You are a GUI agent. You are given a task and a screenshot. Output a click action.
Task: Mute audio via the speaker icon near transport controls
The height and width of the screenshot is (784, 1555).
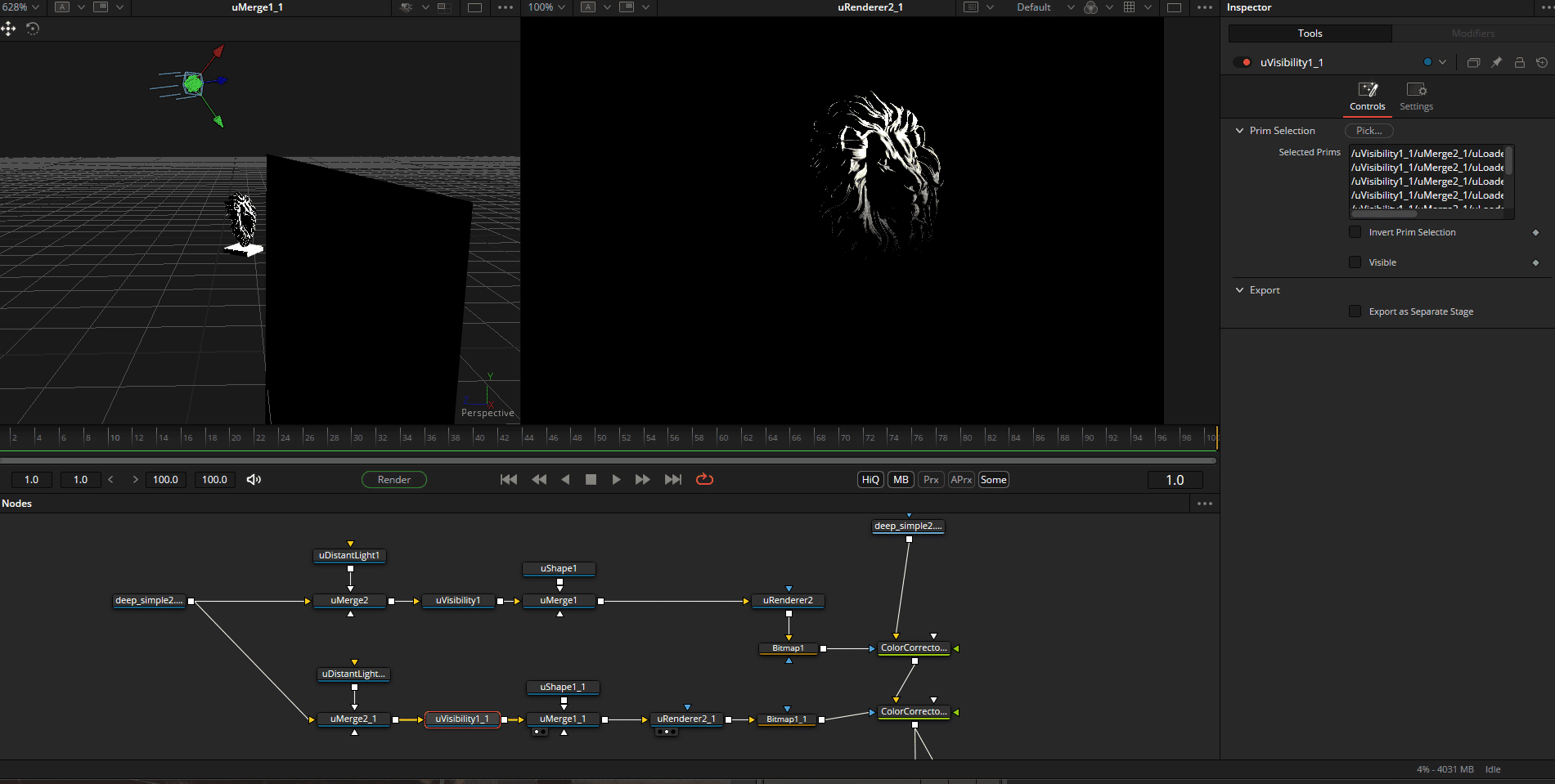[x=253, y=480]
